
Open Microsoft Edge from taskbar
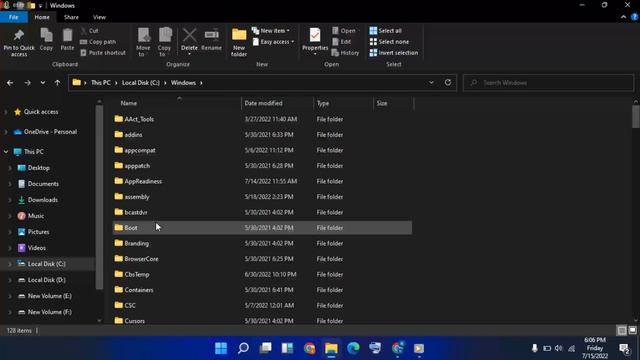pos(353,348)
